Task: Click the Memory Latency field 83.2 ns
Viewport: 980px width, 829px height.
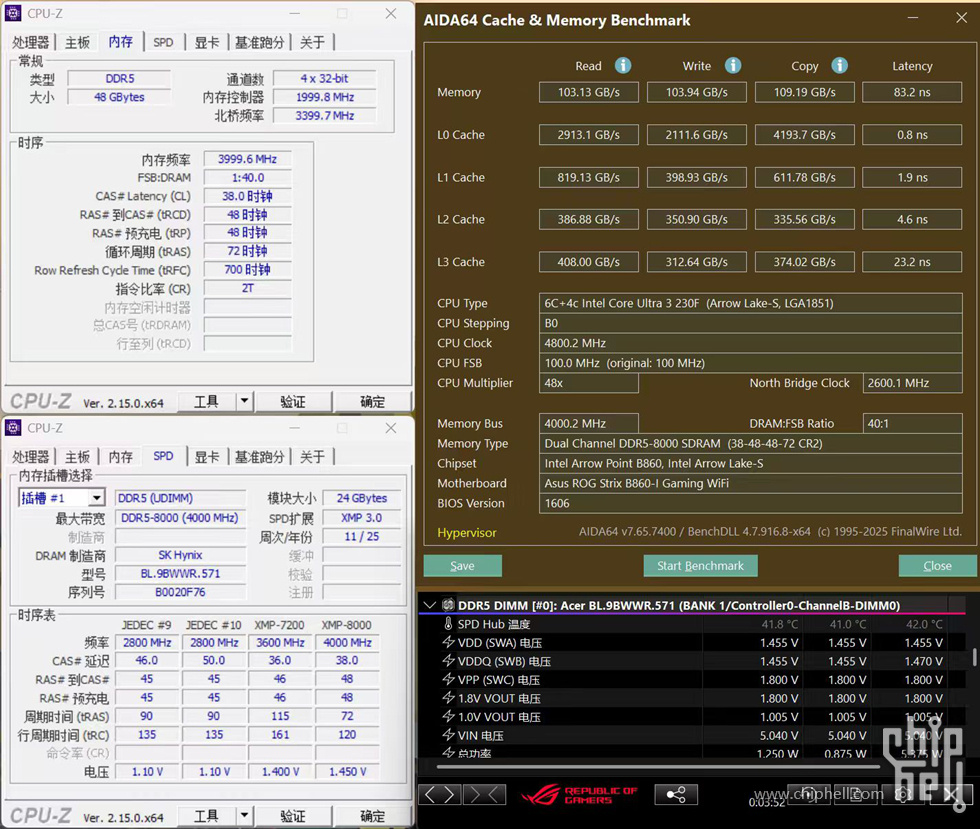Action: click(912, 92)
